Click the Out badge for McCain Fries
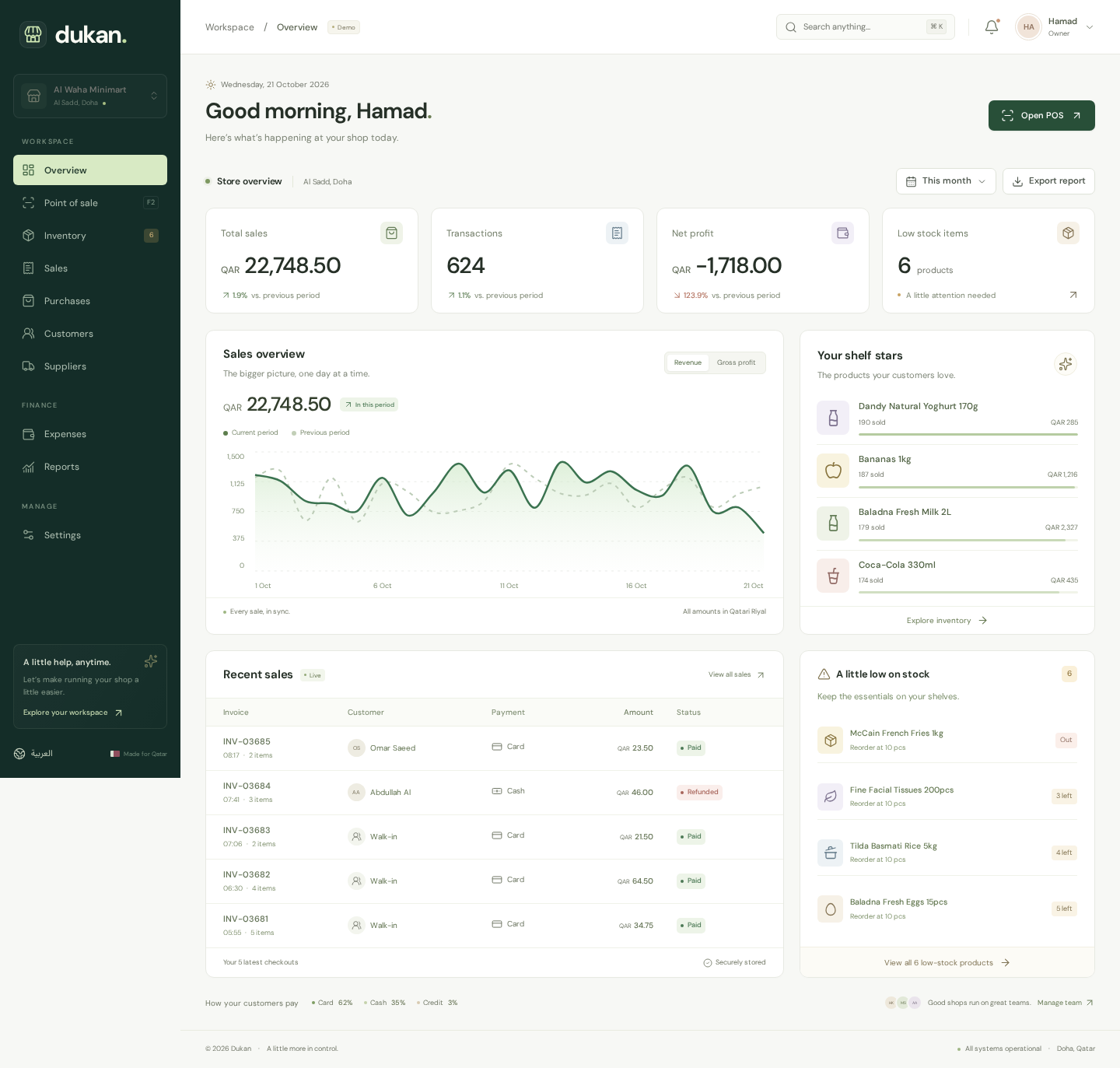The image size is (1120, 1068). [x=1066, y=740]
